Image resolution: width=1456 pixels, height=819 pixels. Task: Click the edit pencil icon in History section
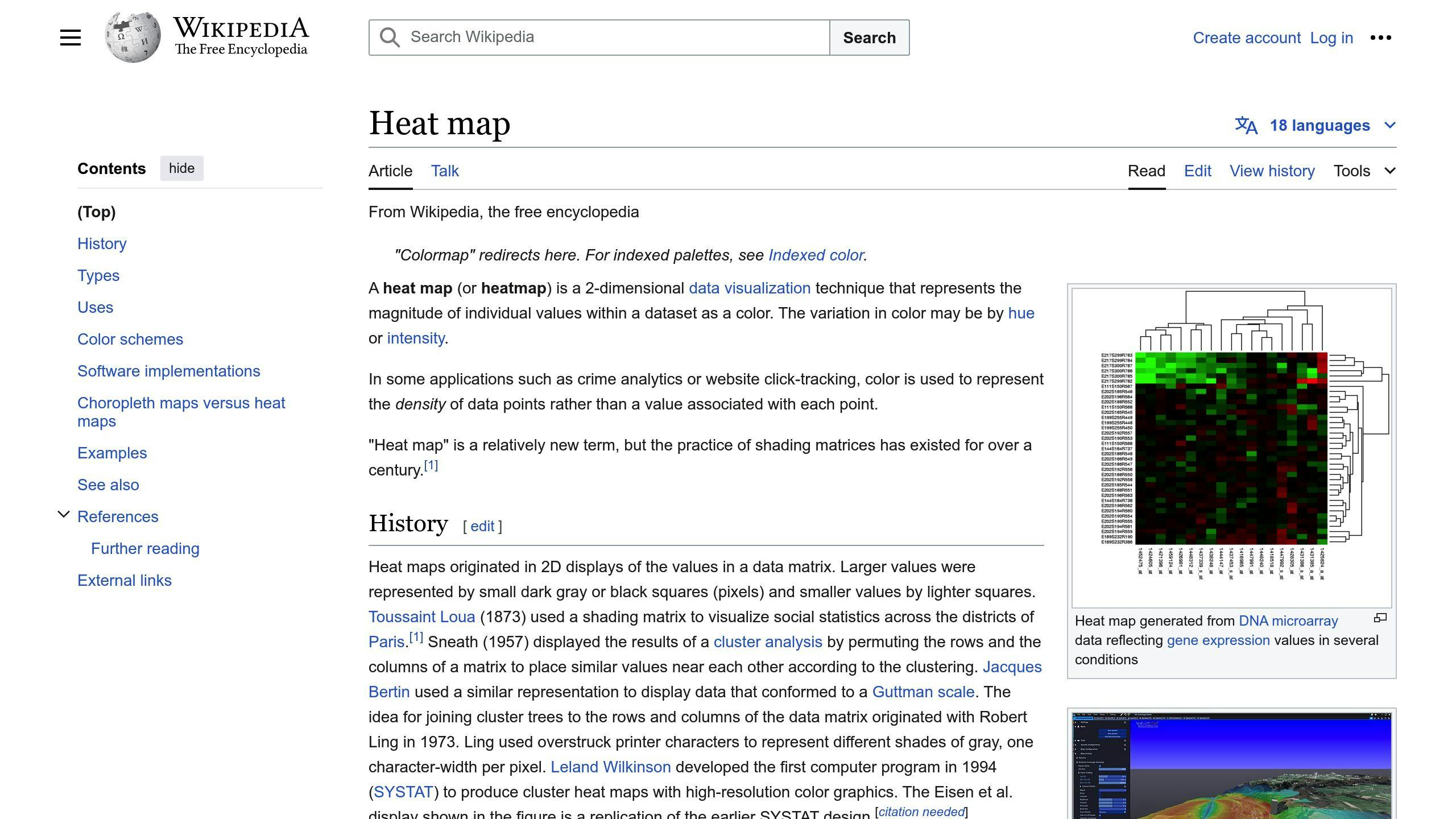483,526
